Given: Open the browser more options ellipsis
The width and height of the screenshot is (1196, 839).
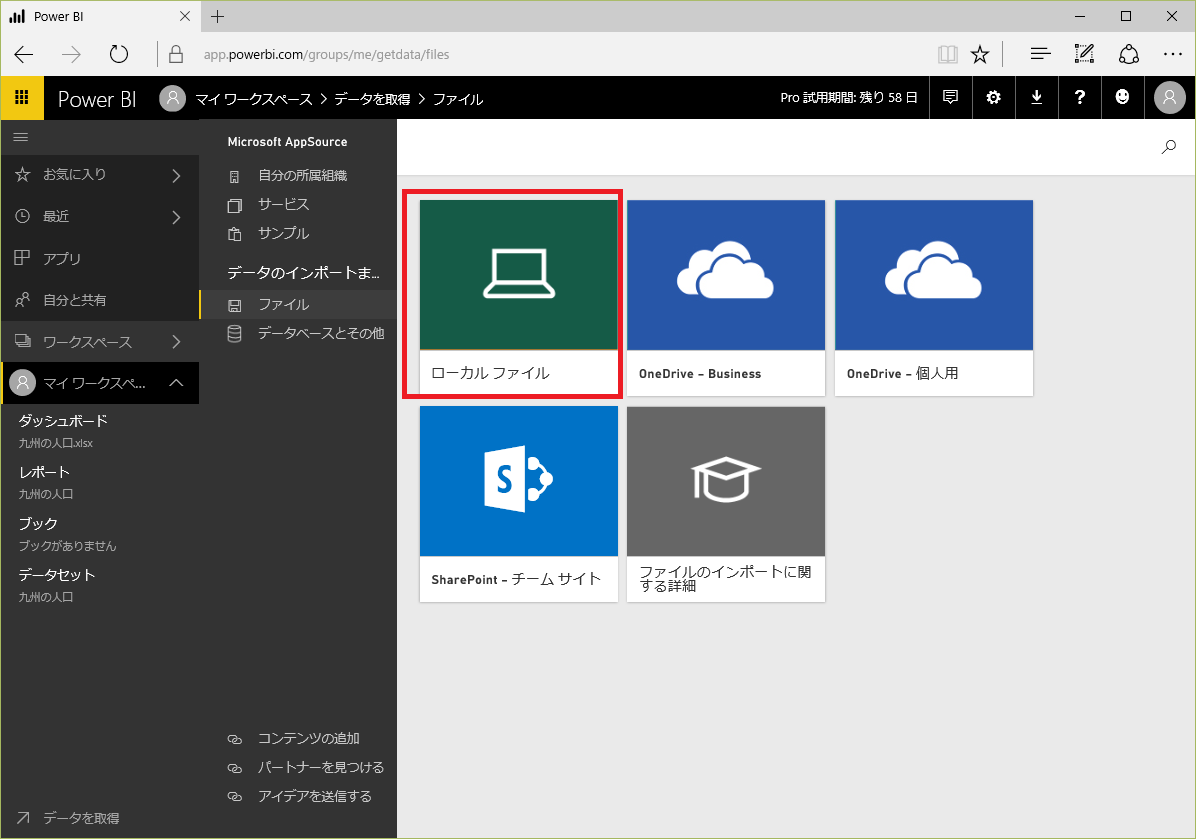Looking at the screenshot, I should pos(1172,54).
